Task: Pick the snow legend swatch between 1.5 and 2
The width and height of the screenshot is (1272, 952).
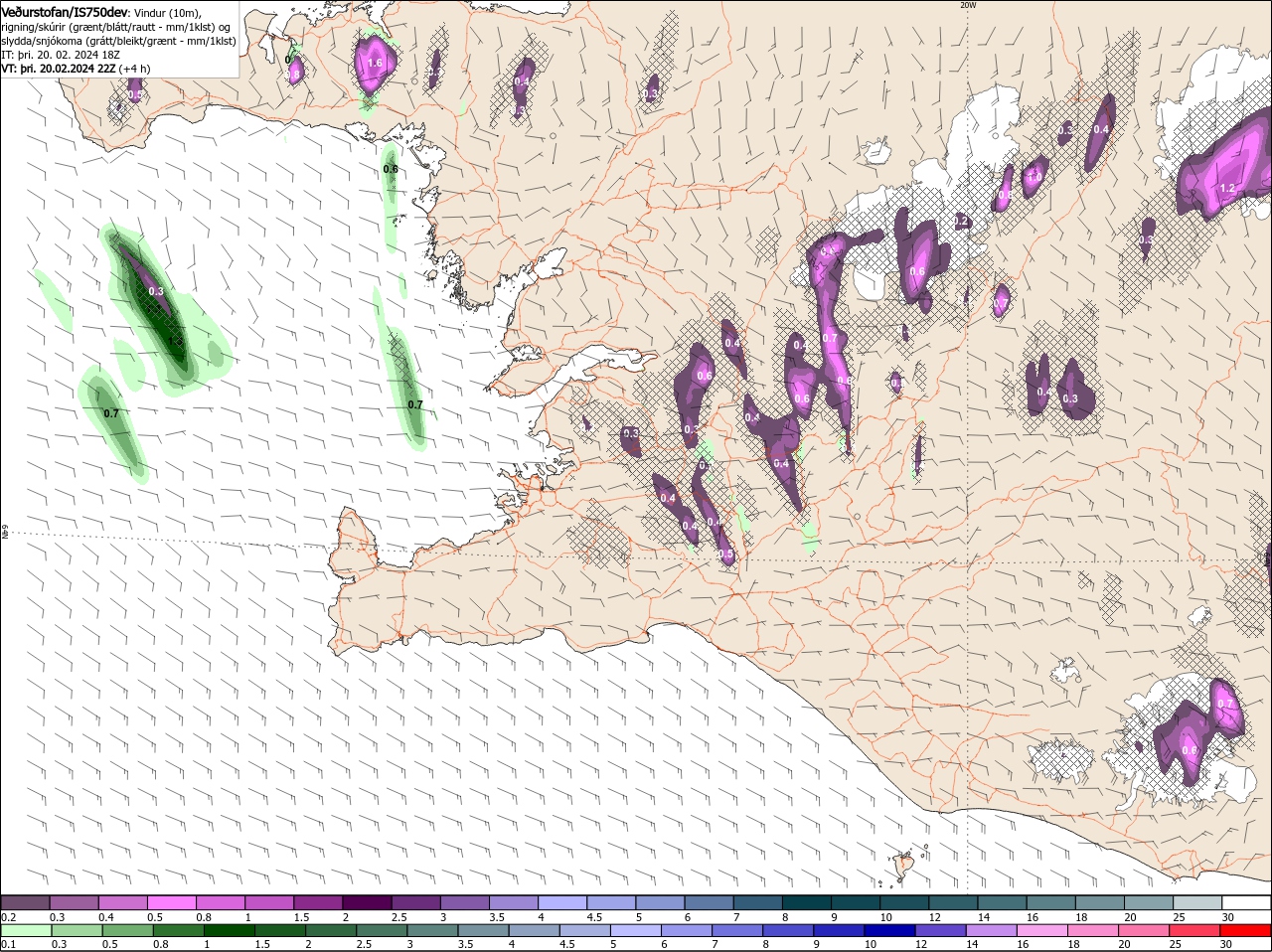Action: point(318,903)
